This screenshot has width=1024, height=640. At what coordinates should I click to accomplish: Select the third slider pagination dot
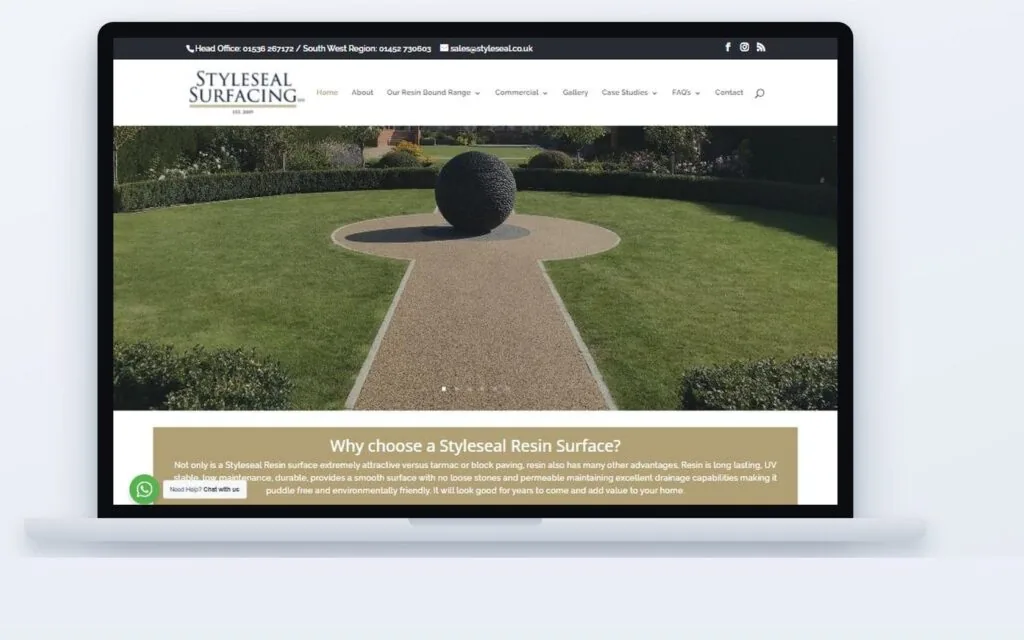[x=469, y=389]
